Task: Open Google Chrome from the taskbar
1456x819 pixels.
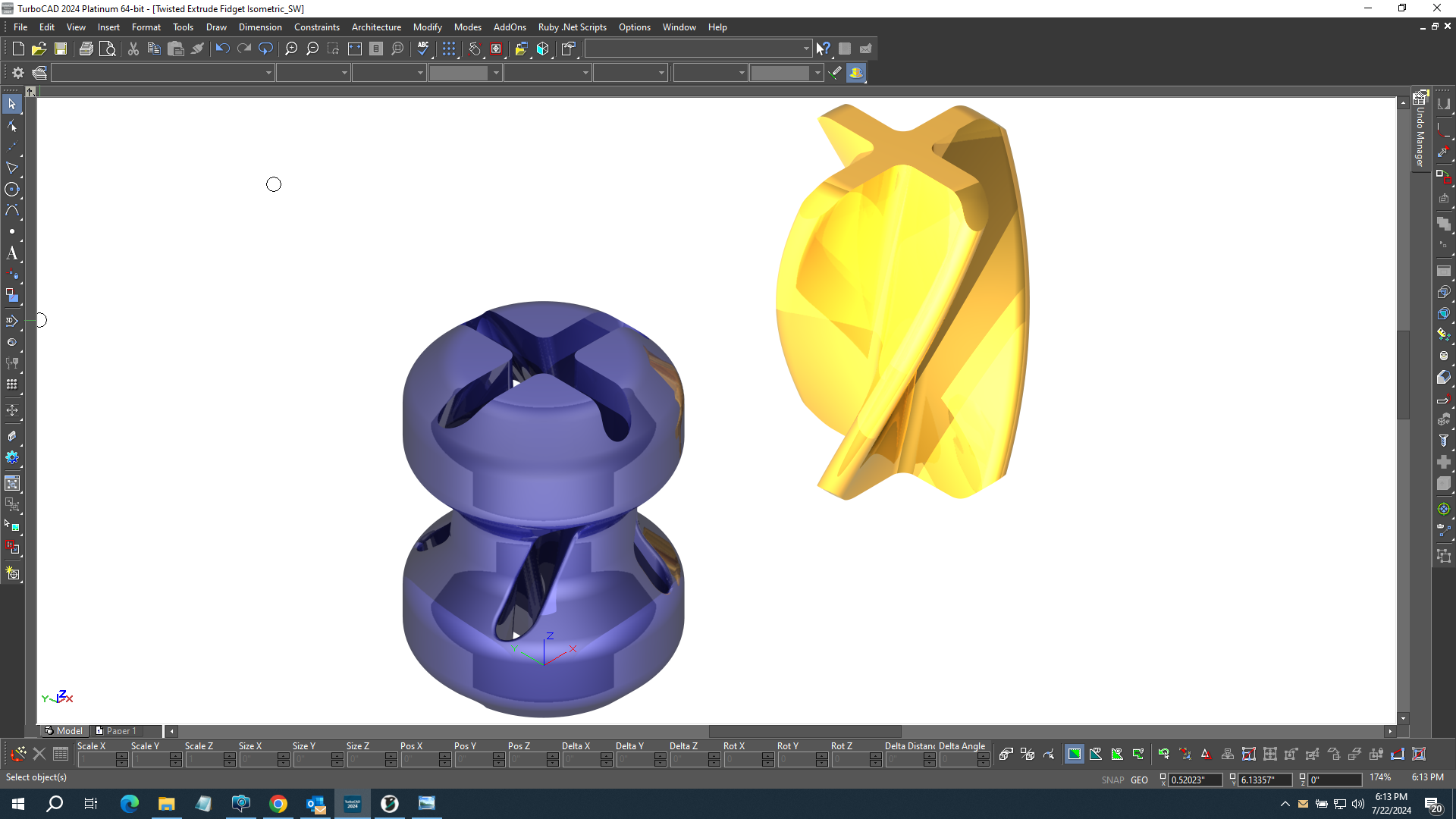Action: (278, 804)
